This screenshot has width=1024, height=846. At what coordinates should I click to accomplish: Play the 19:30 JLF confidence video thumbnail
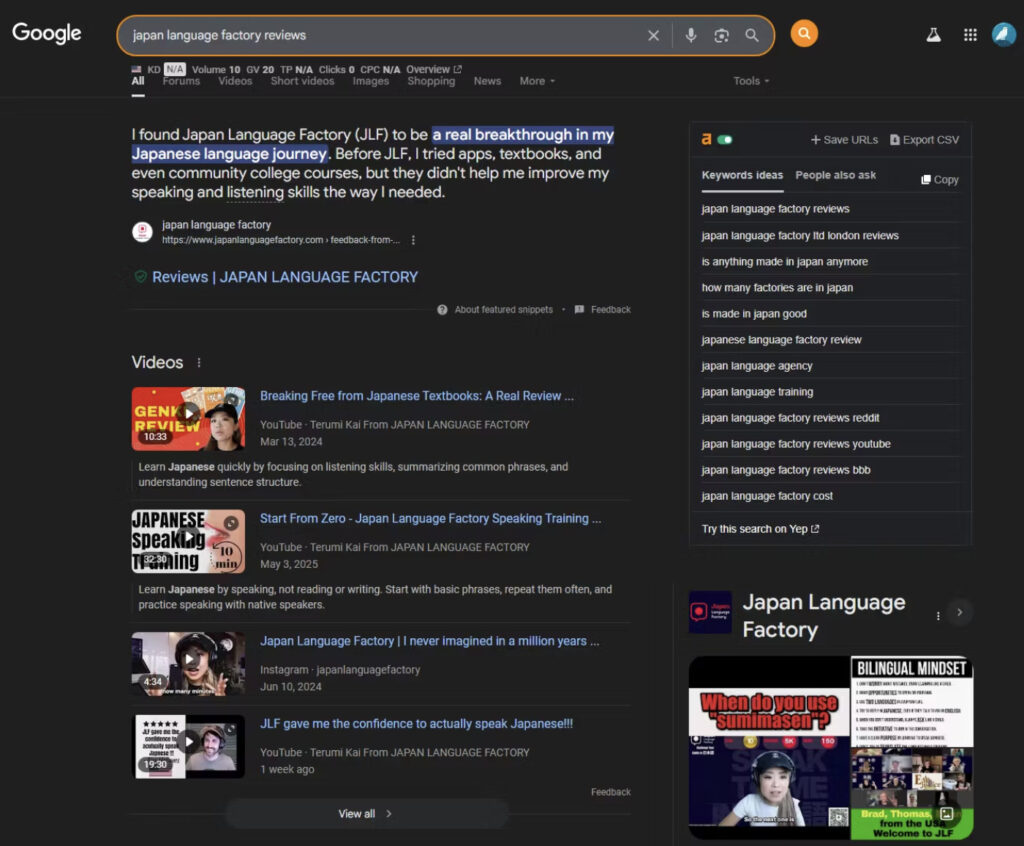188,747
